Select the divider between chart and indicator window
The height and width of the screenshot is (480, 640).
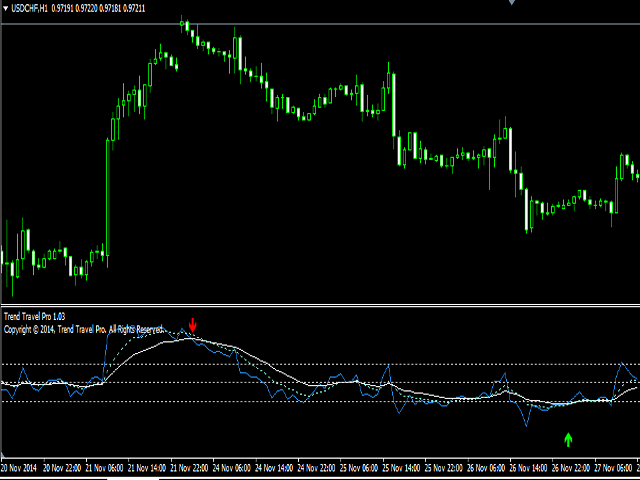(x=320, y=306)
